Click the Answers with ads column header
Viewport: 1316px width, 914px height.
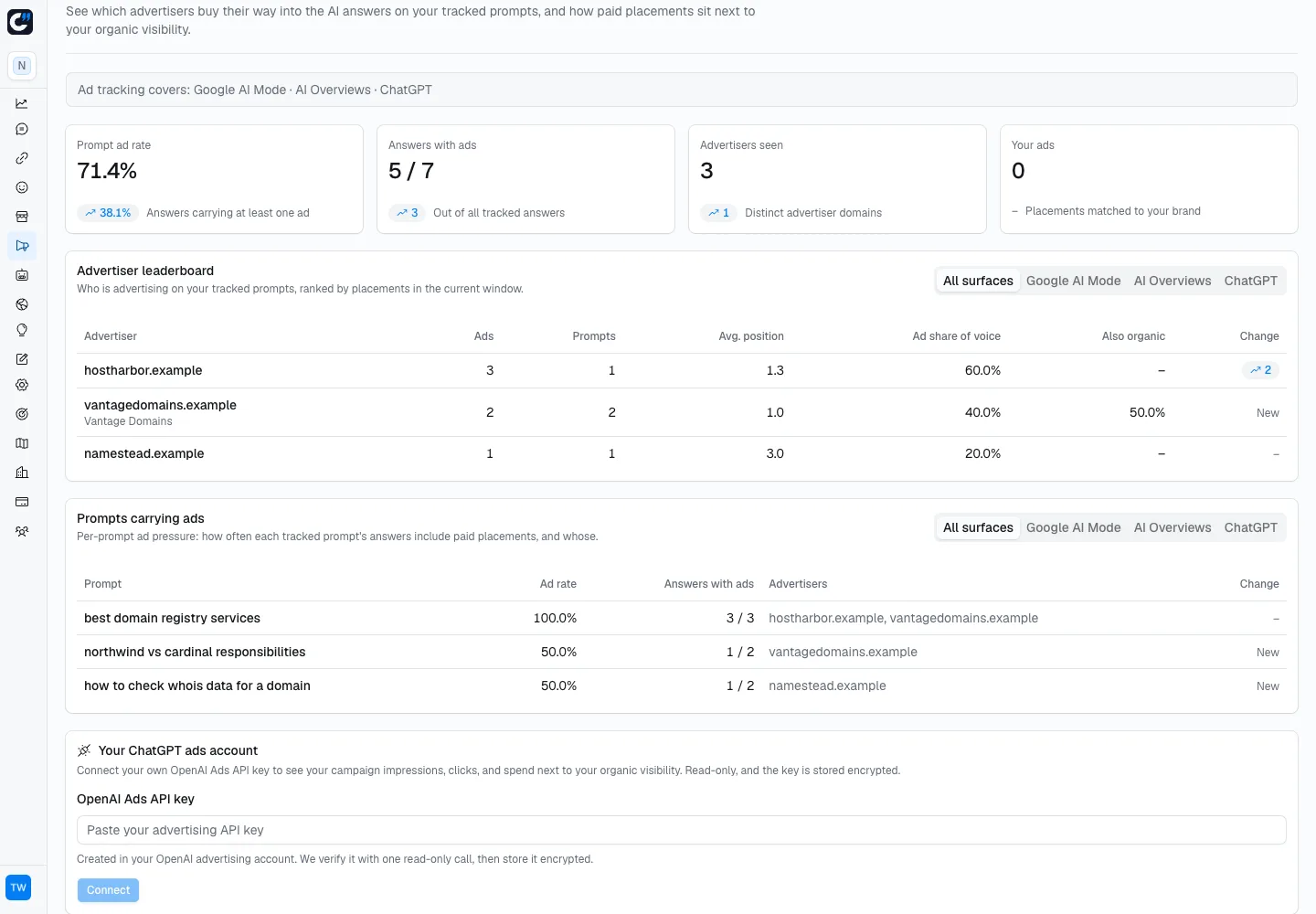[x=709, y=584]
